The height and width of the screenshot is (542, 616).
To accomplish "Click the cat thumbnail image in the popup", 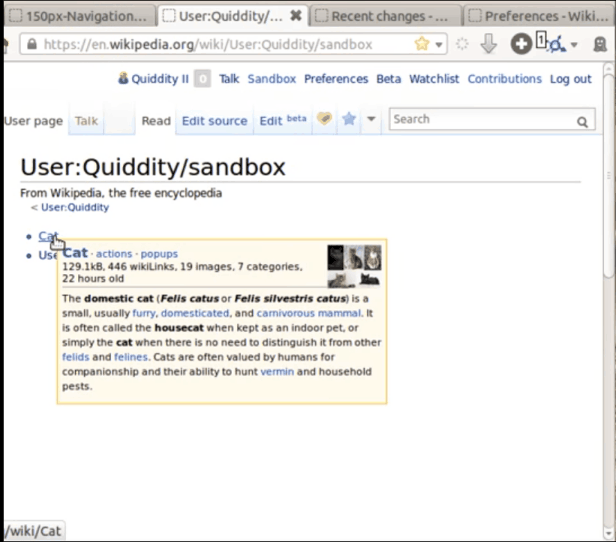I will point(354,266).
